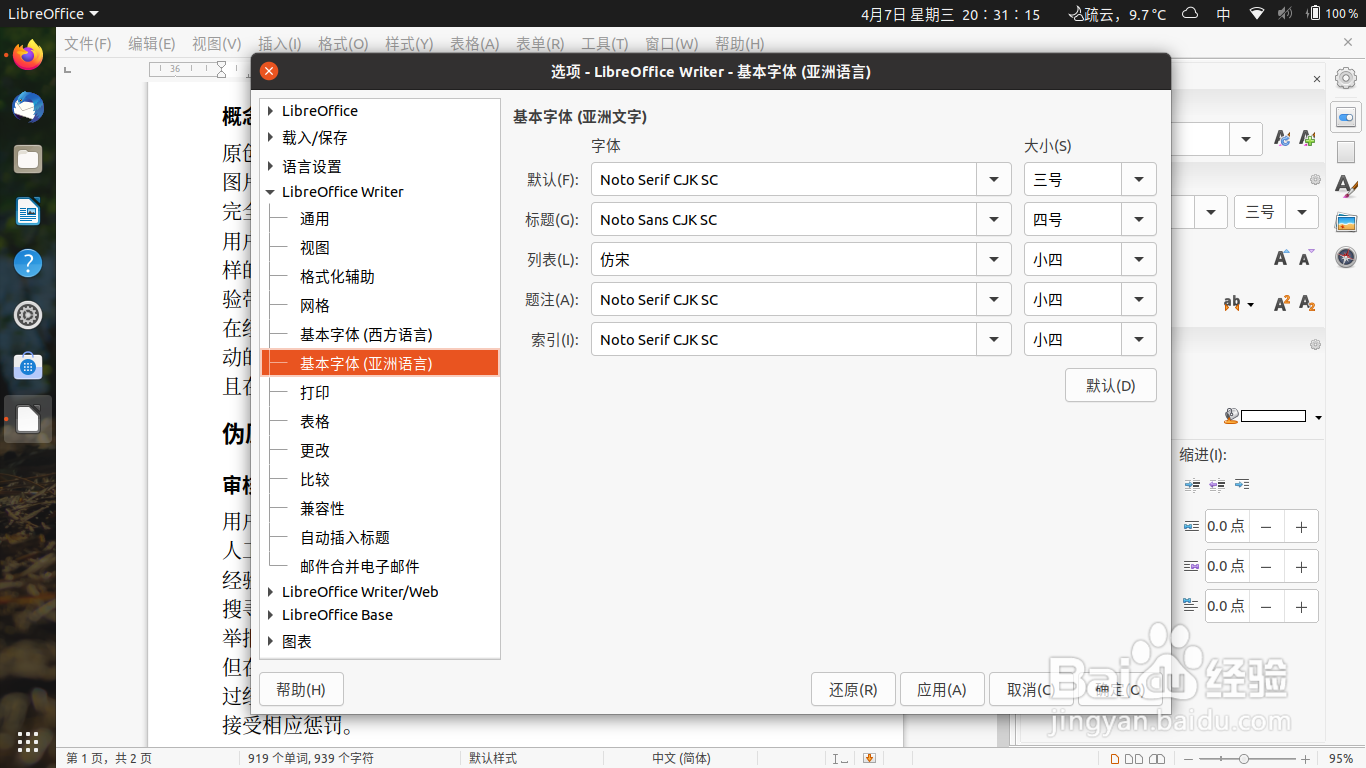Screen dimensions: 1366x768
Task: Click the 取消 button in dialog
Action: (1029, 690)
